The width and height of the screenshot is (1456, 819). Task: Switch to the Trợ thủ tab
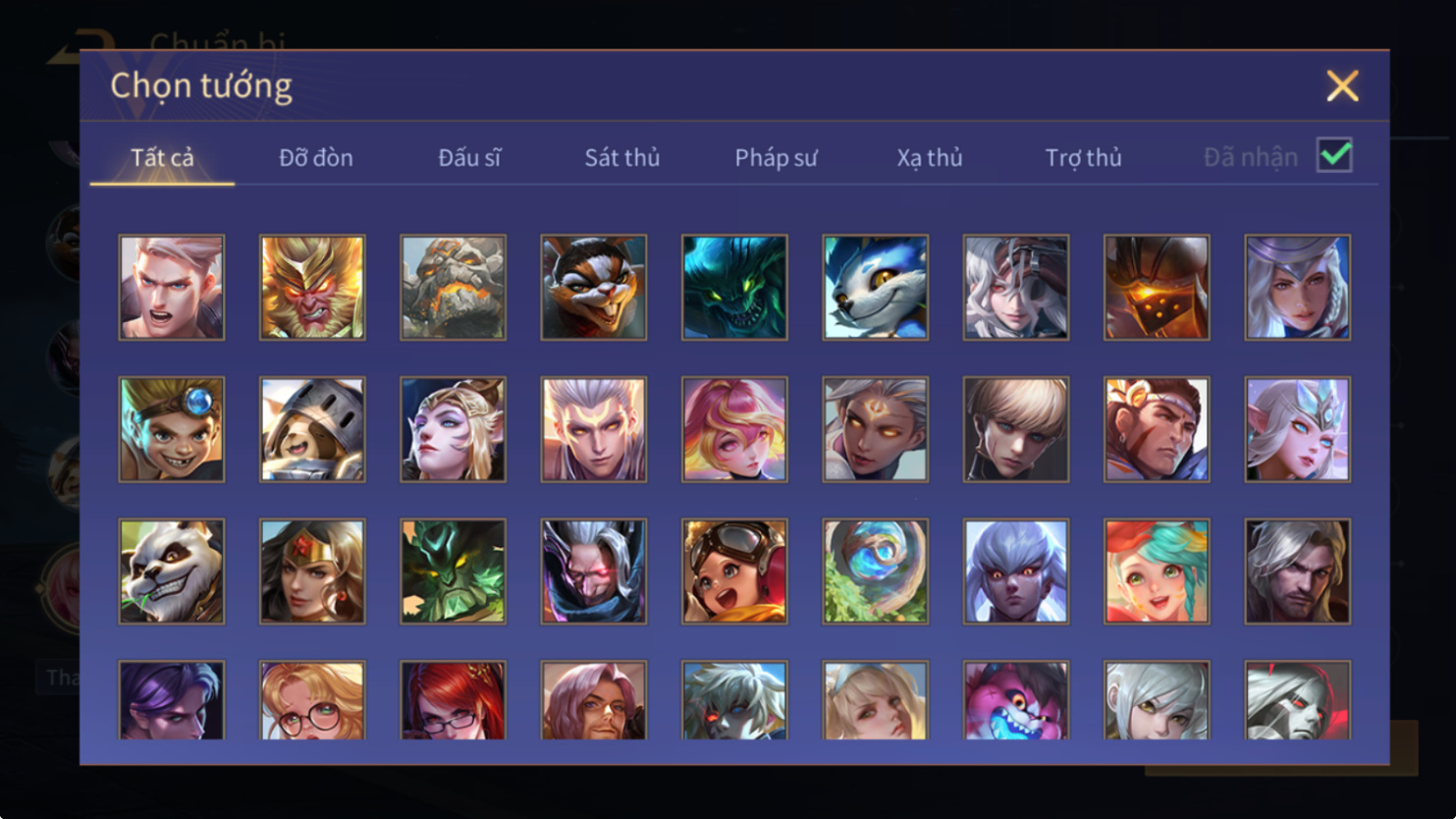tap(1083, 157)
